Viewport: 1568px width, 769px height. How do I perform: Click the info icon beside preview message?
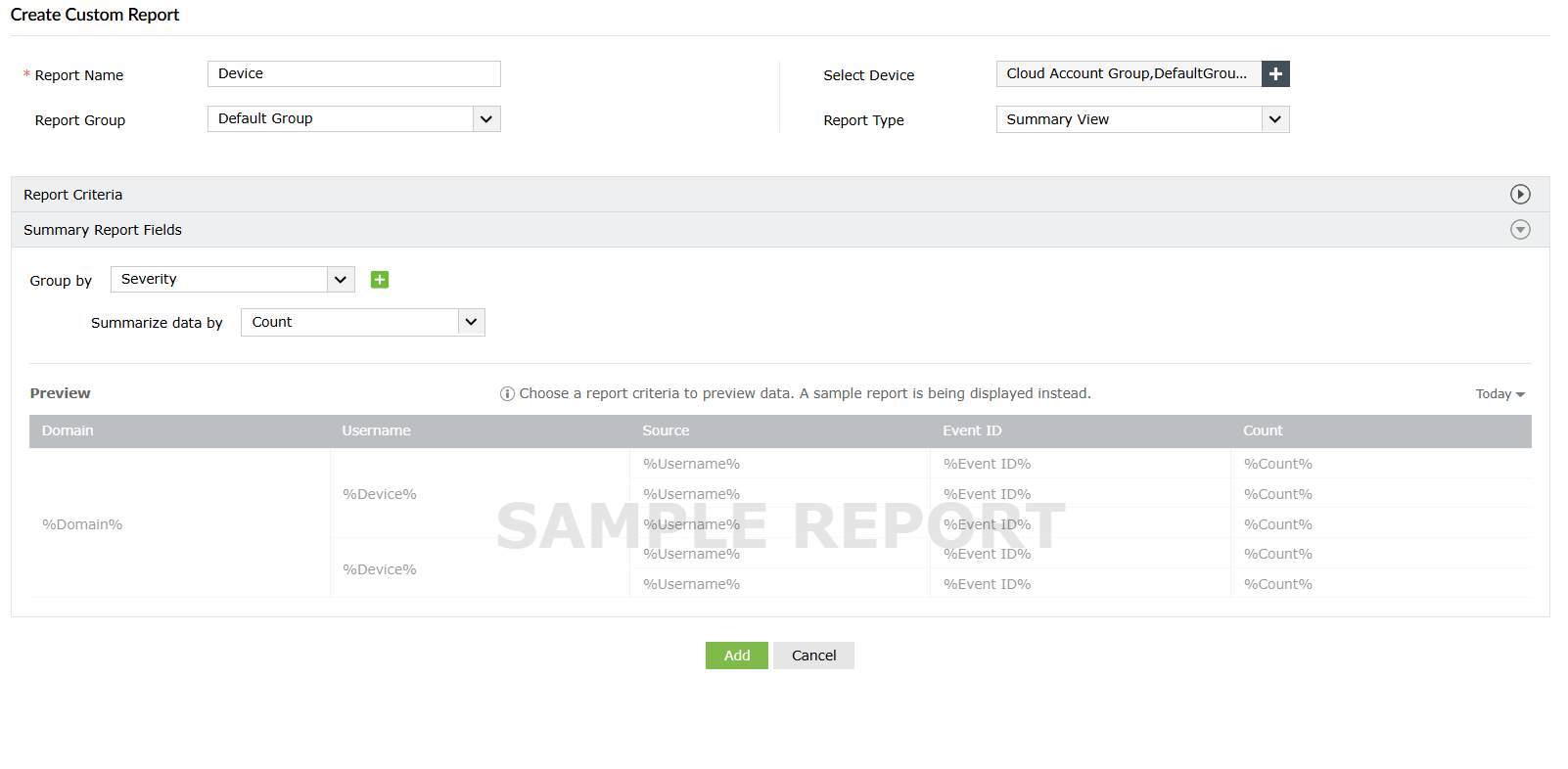coord(507,394)
